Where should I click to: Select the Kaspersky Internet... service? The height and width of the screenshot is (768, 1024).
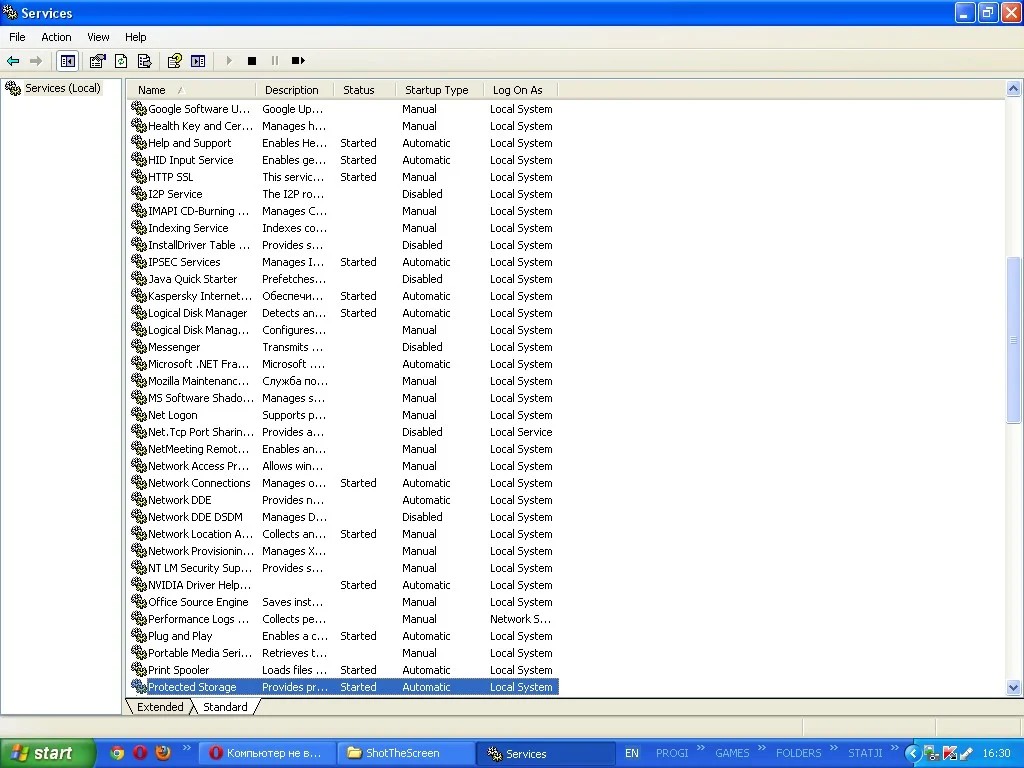click(x=344, y=296)
